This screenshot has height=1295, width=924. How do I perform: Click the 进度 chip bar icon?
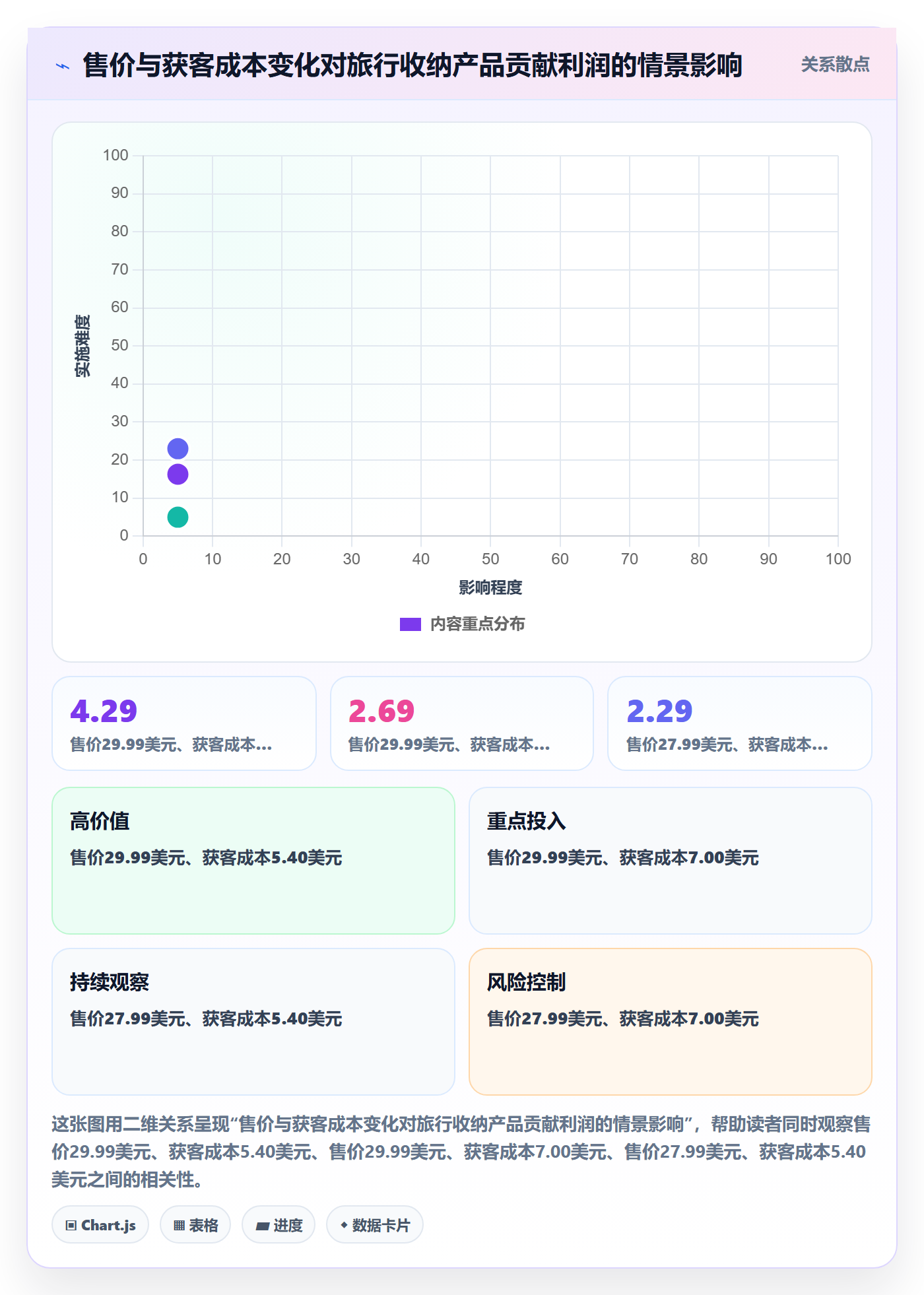tap(263, 1226)
